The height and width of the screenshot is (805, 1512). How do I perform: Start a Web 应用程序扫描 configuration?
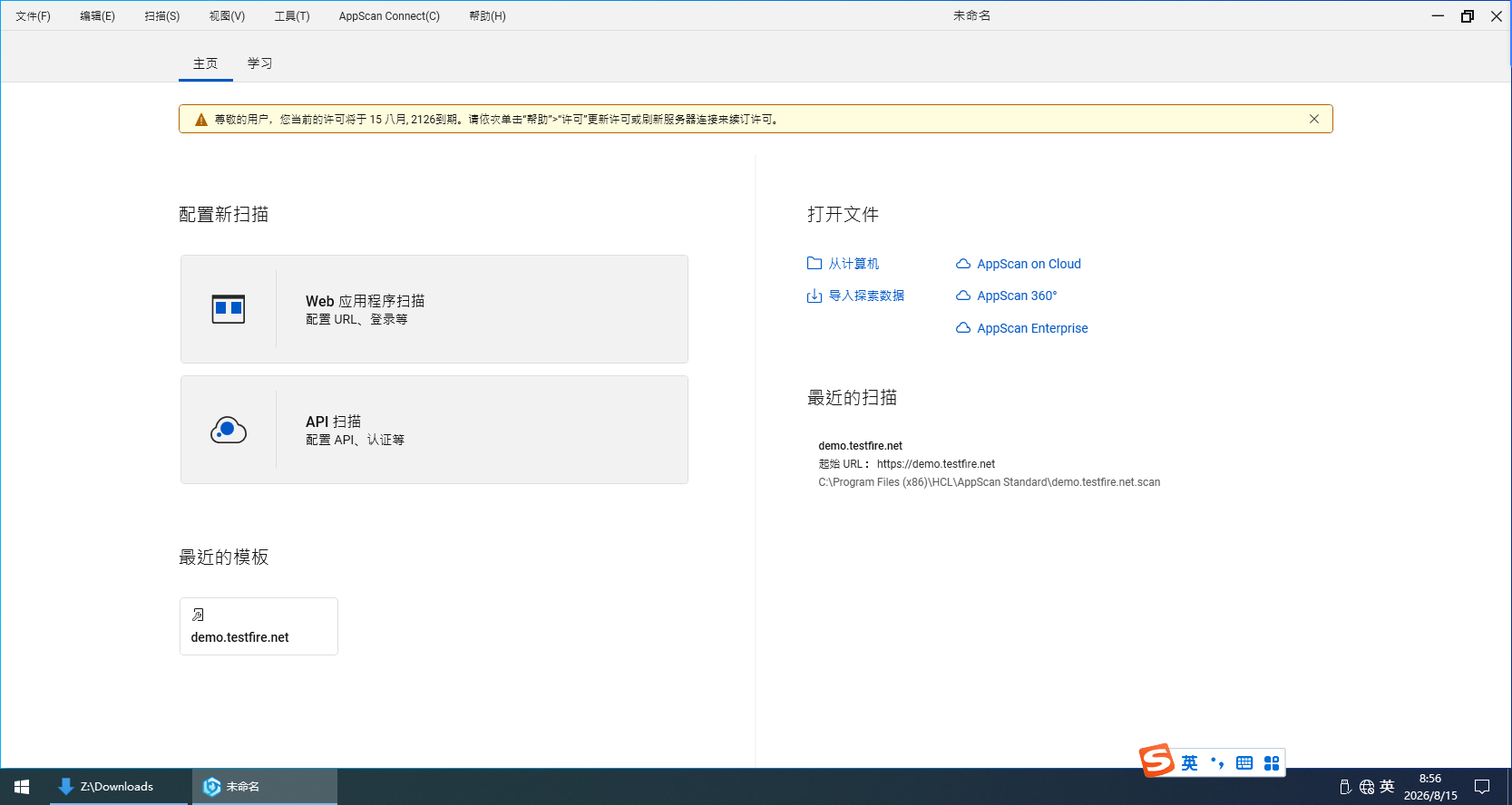point(434,309)
